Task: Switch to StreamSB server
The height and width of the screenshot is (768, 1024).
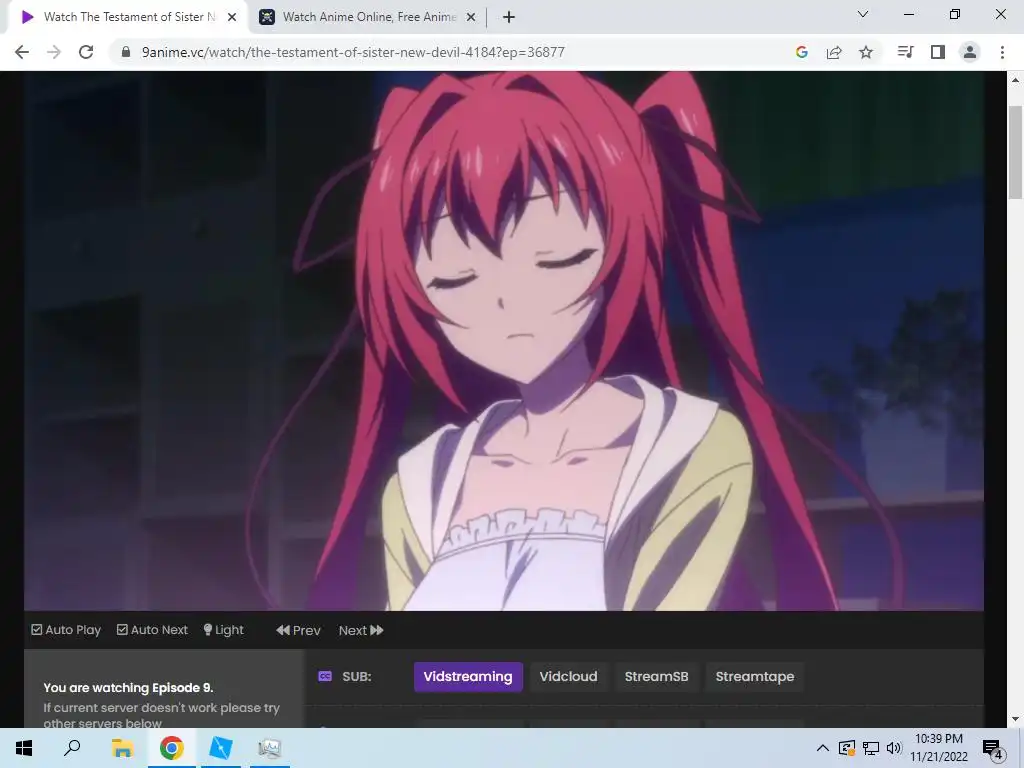Action: (x=656, y=677)
